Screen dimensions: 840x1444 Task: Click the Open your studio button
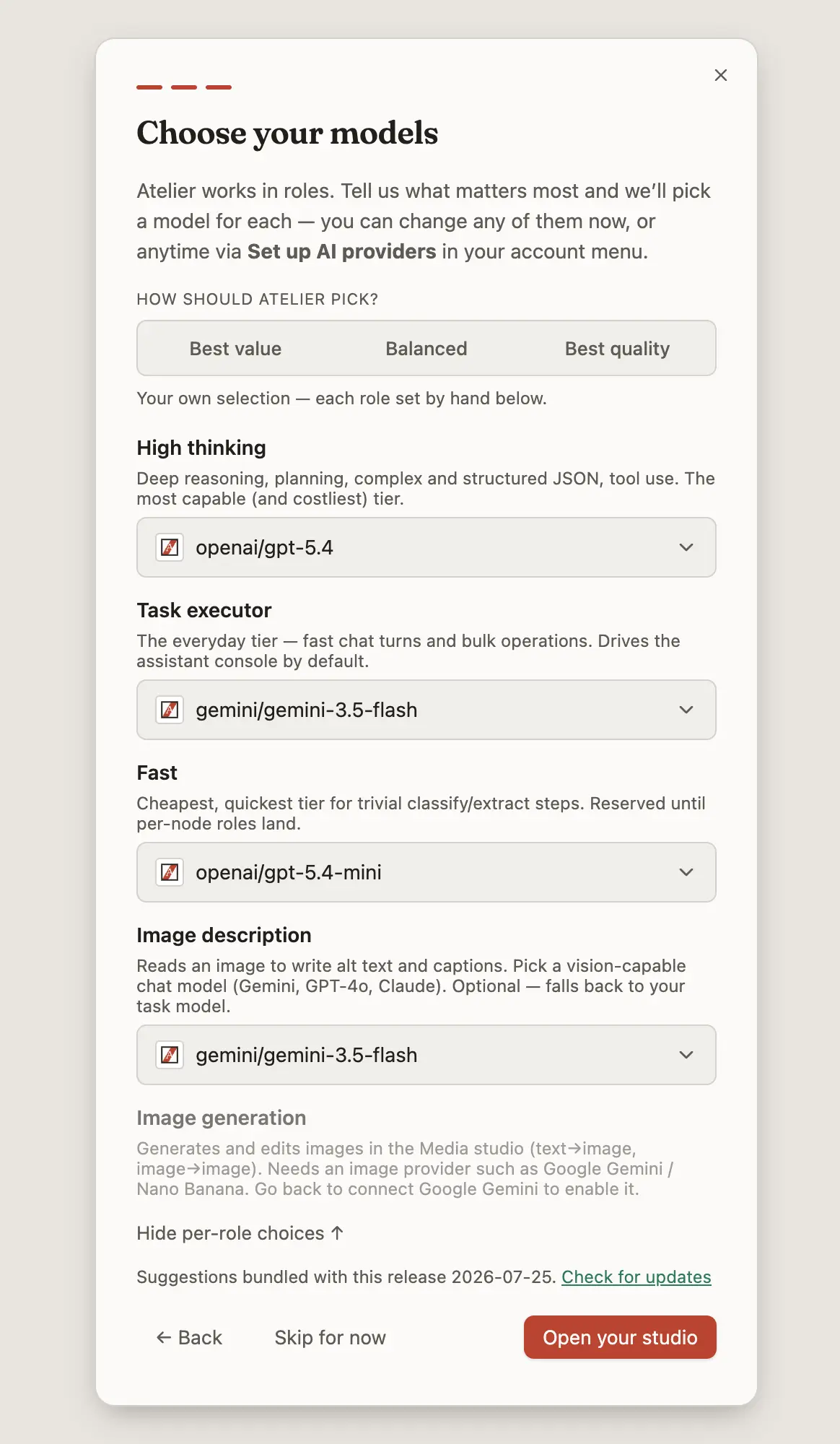[620, 1337]
